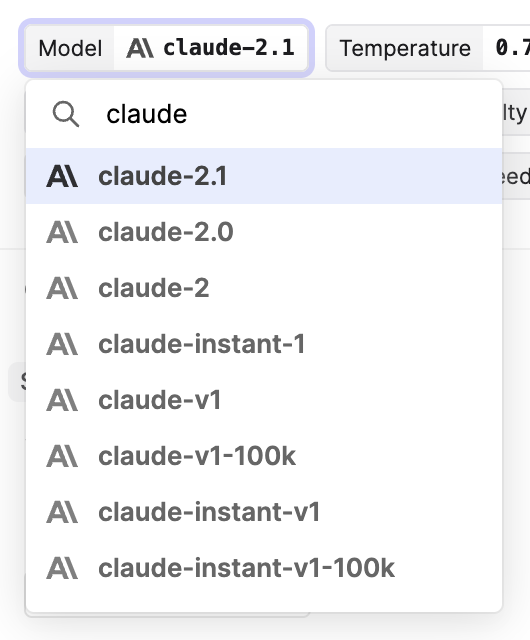Click the Temperature label control
Screen dimensions: 530x640
pos(405,48)
